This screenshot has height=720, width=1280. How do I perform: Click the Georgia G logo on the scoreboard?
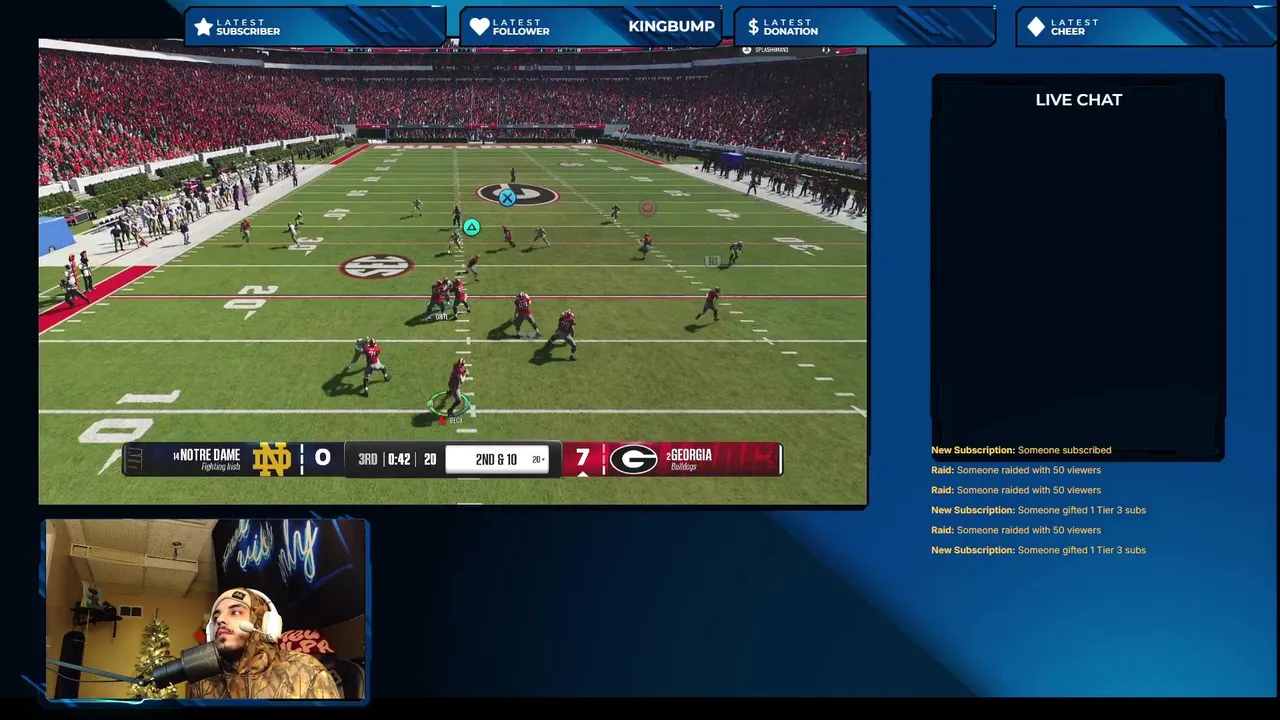(x=633, y=460)
